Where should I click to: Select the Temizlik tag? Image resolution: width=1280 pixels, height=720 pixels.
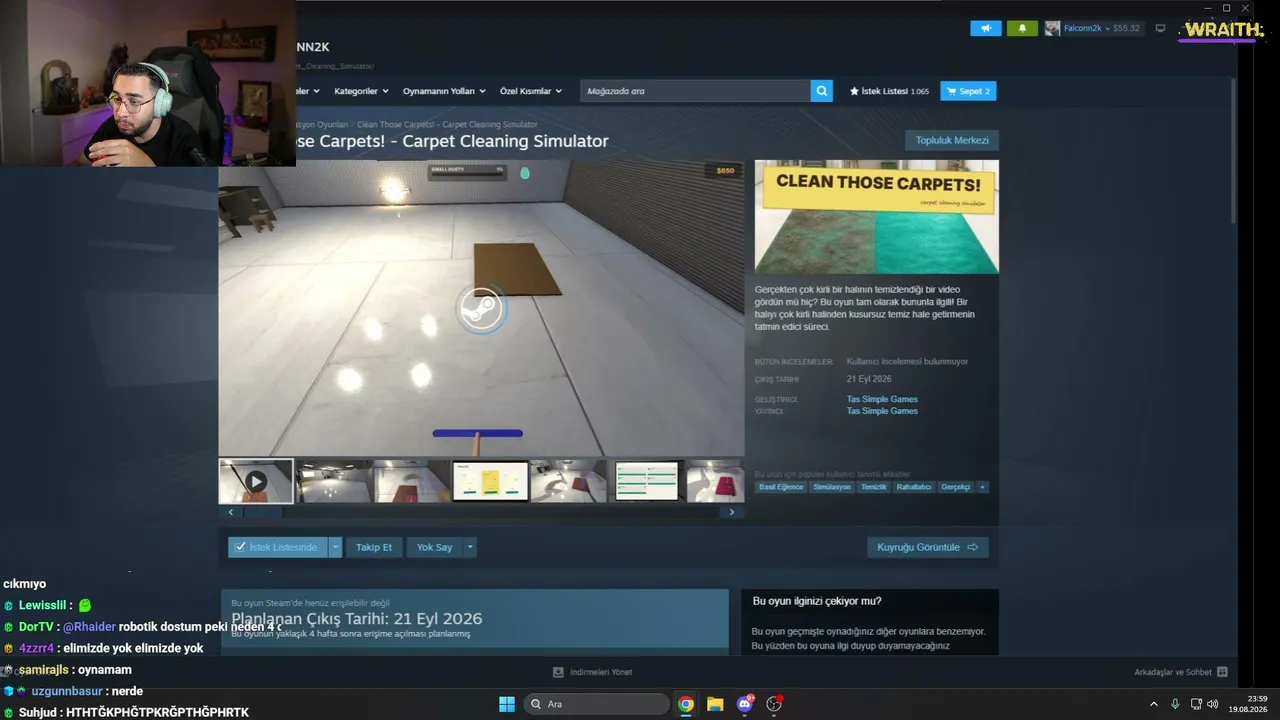pyautogui.click(x=874, y=487)
